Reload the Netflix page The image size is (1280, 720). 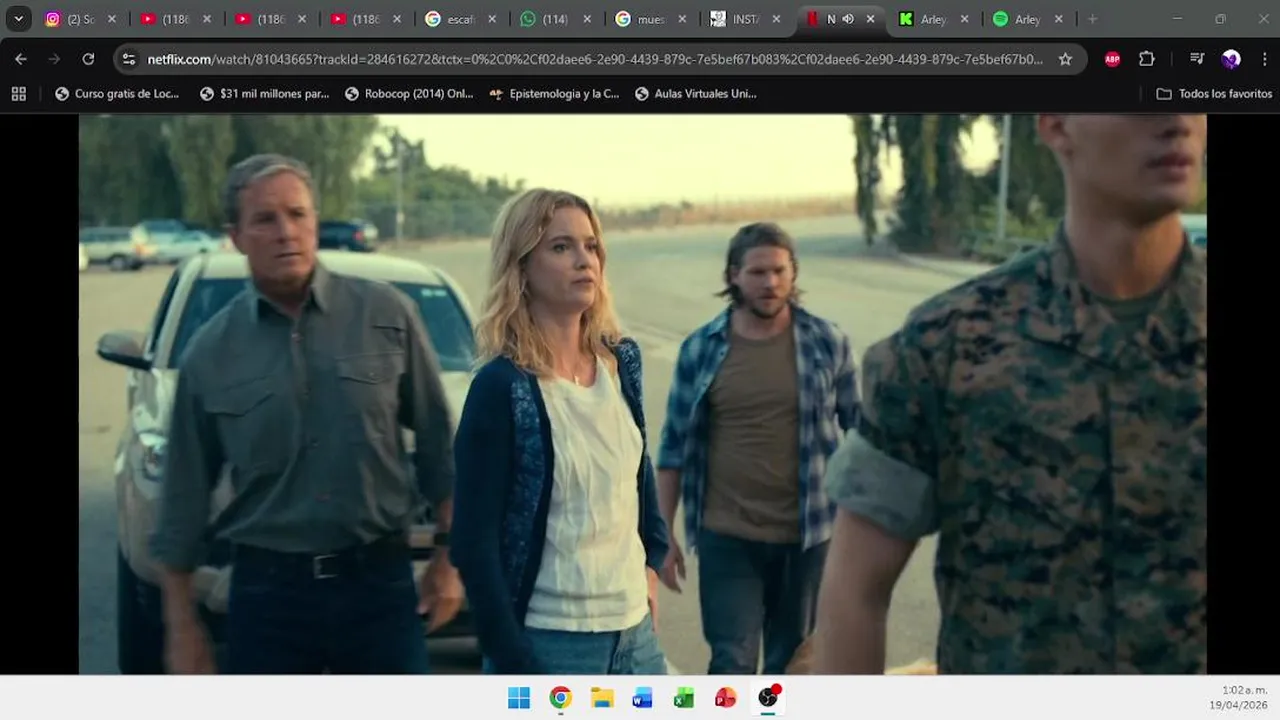click(x=88, y=59)
